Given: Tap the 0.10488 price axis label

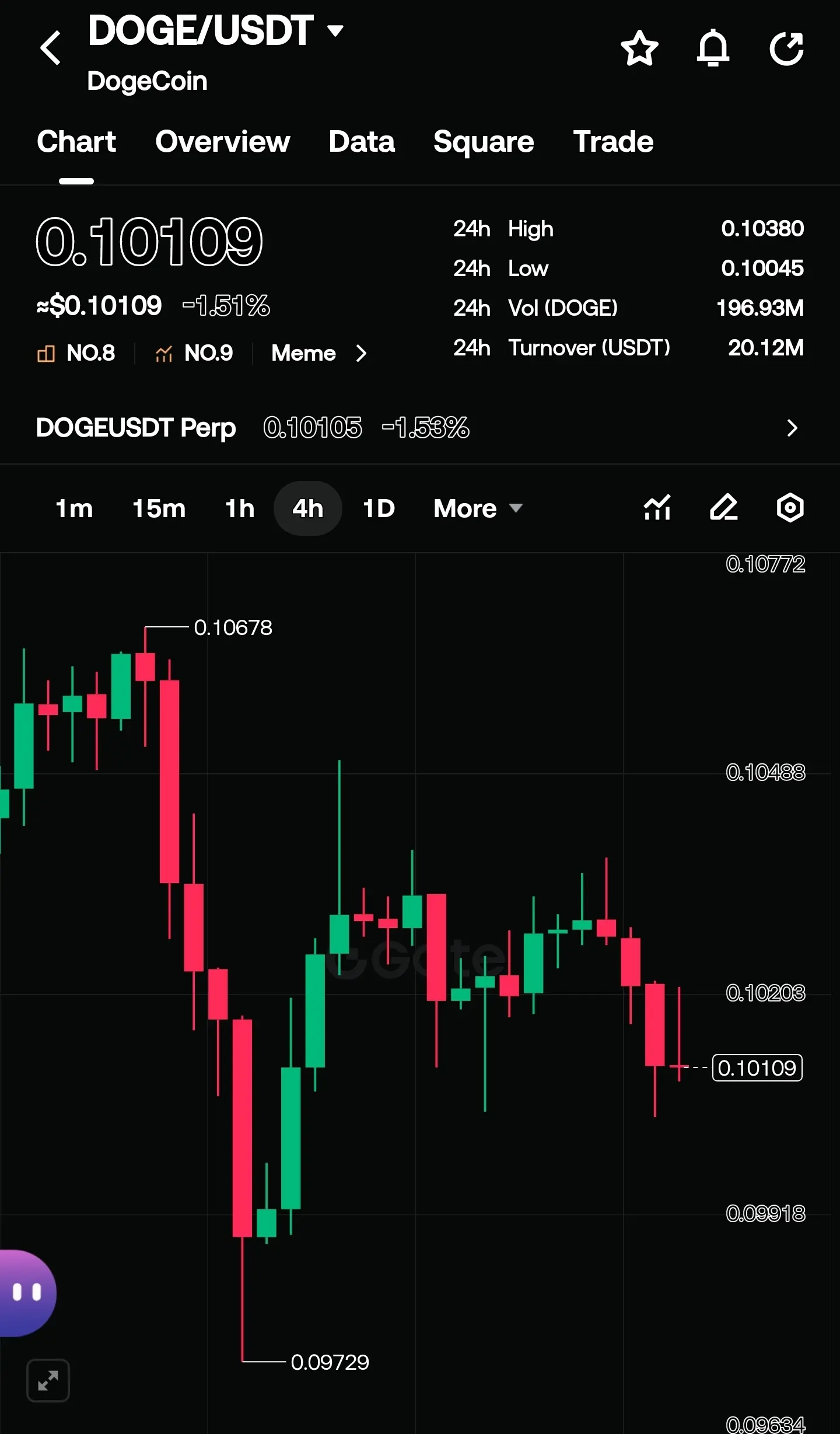Looking at the screenshot, I should click(765, 773).
